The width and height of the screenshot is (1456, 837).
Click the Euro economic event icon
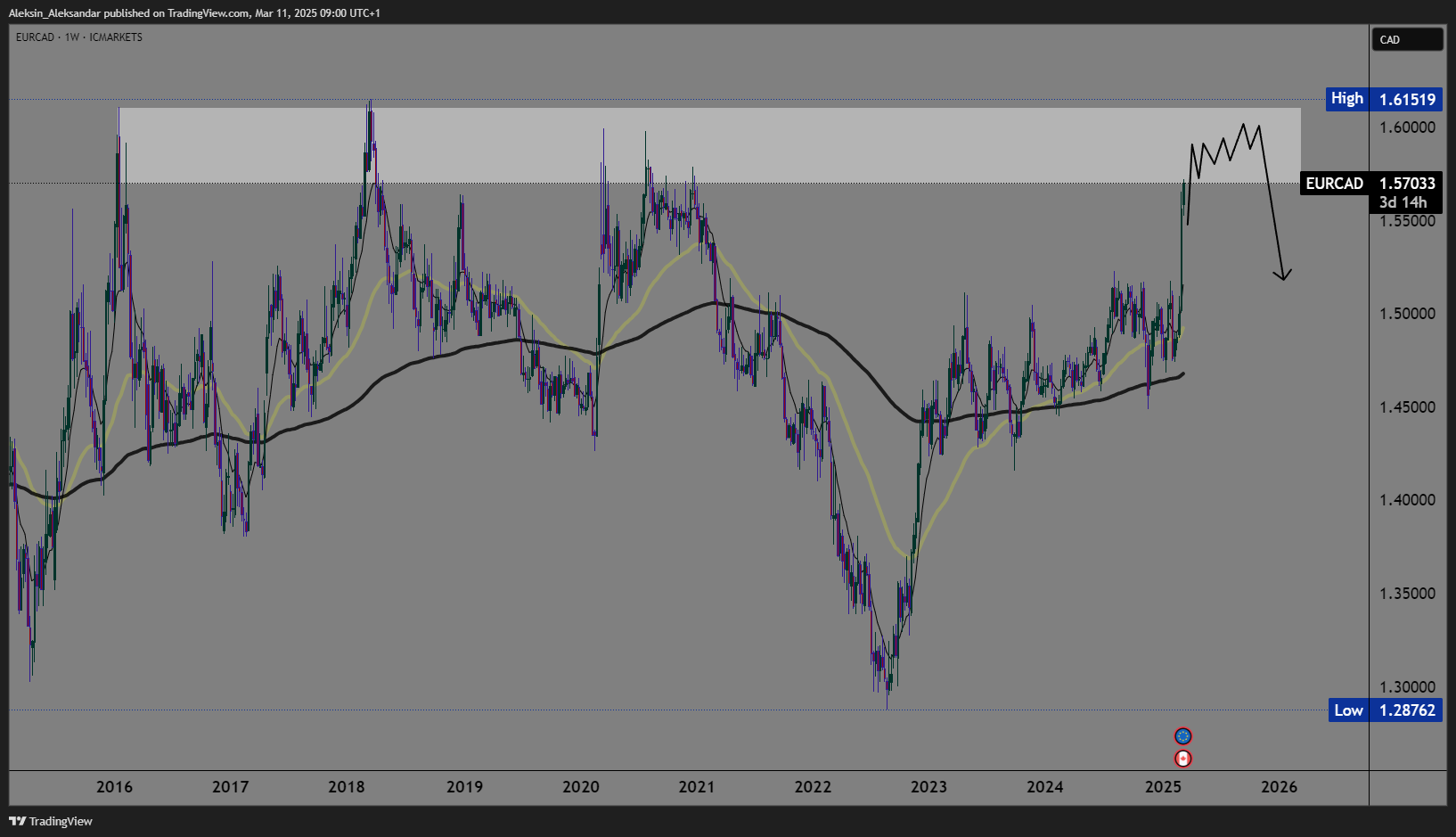[x=1183, y=736]
